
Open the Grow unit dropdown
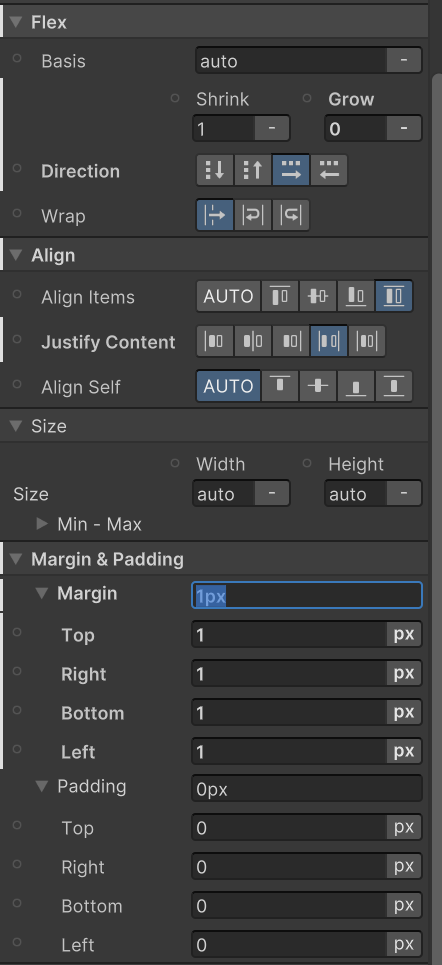point(404,129)
